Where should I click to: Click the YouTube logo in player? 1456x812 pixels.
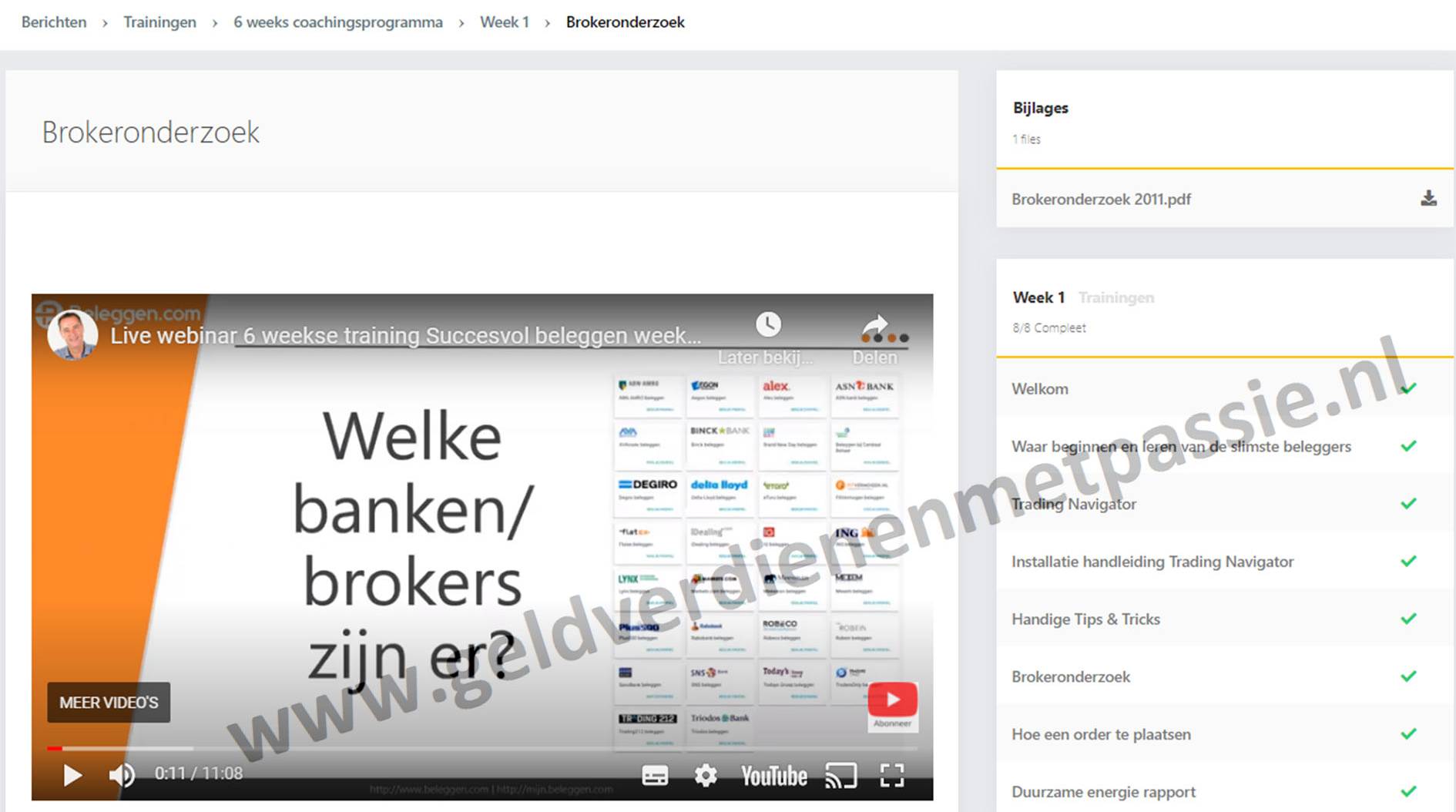[773, 776]
